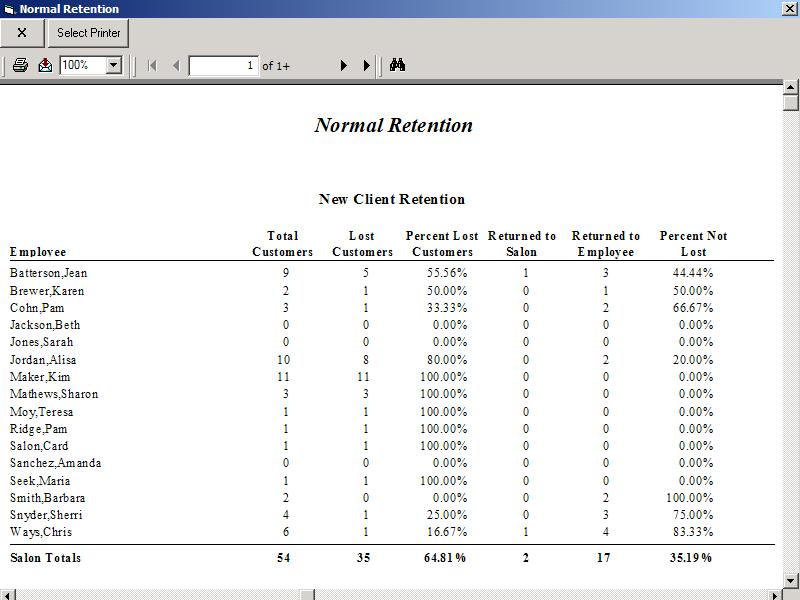Click the vertical scrollbar up arrow
The width and height of the screenshot is (800, 600).
790,89
